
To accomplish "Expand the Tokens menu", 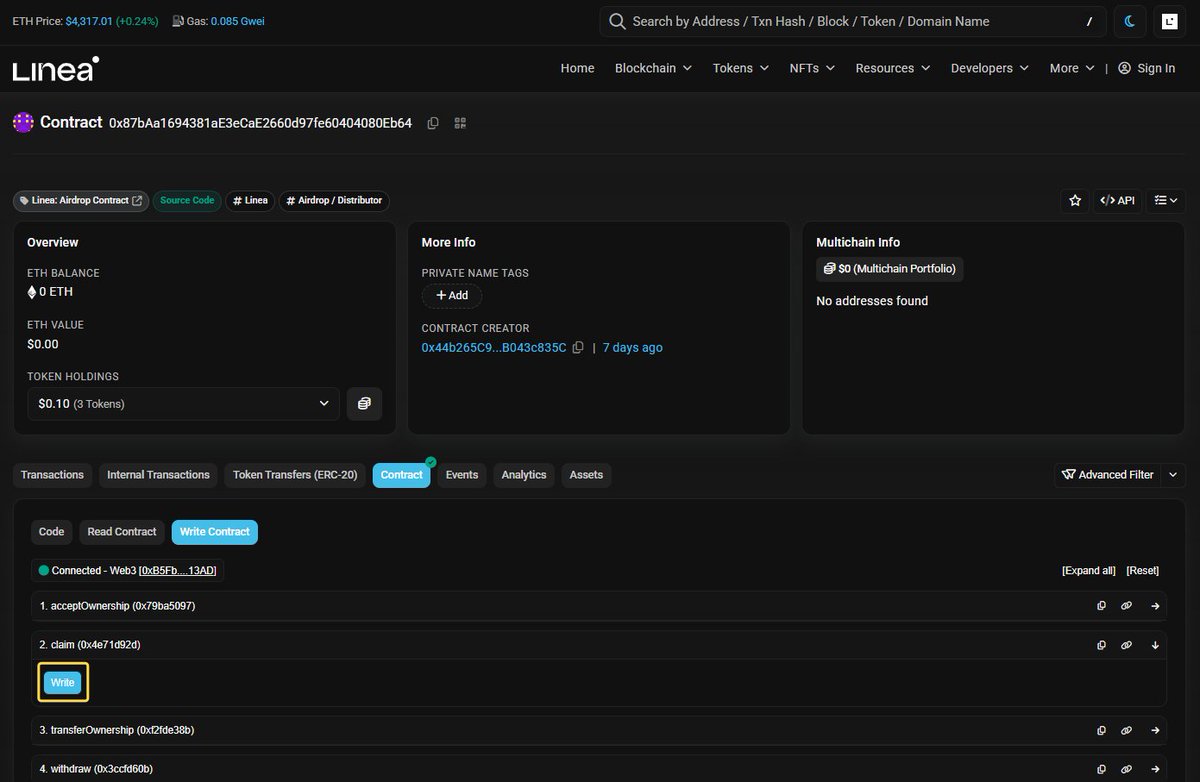I will pyautogui.click(x=741, y=68).
